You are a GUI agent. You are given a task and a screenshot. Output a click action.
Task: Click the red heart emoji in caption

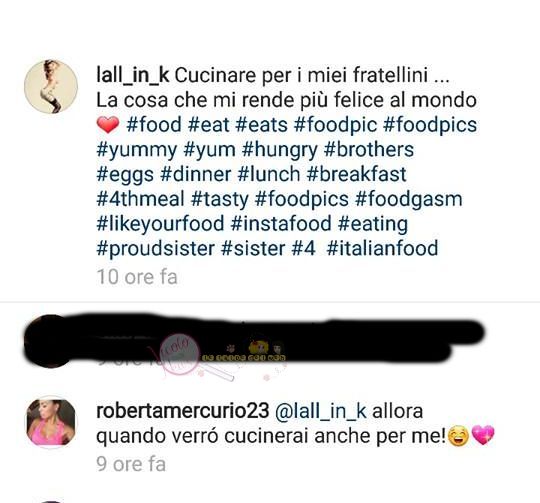(108, 125)
